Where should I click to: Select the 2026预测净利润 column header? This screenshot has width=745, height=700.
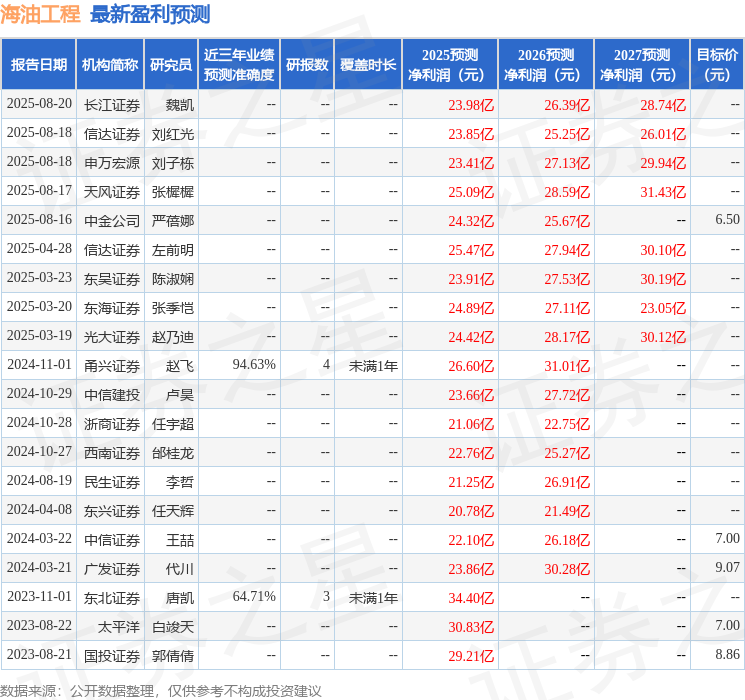pyautogui.click(x=545, y=65)
